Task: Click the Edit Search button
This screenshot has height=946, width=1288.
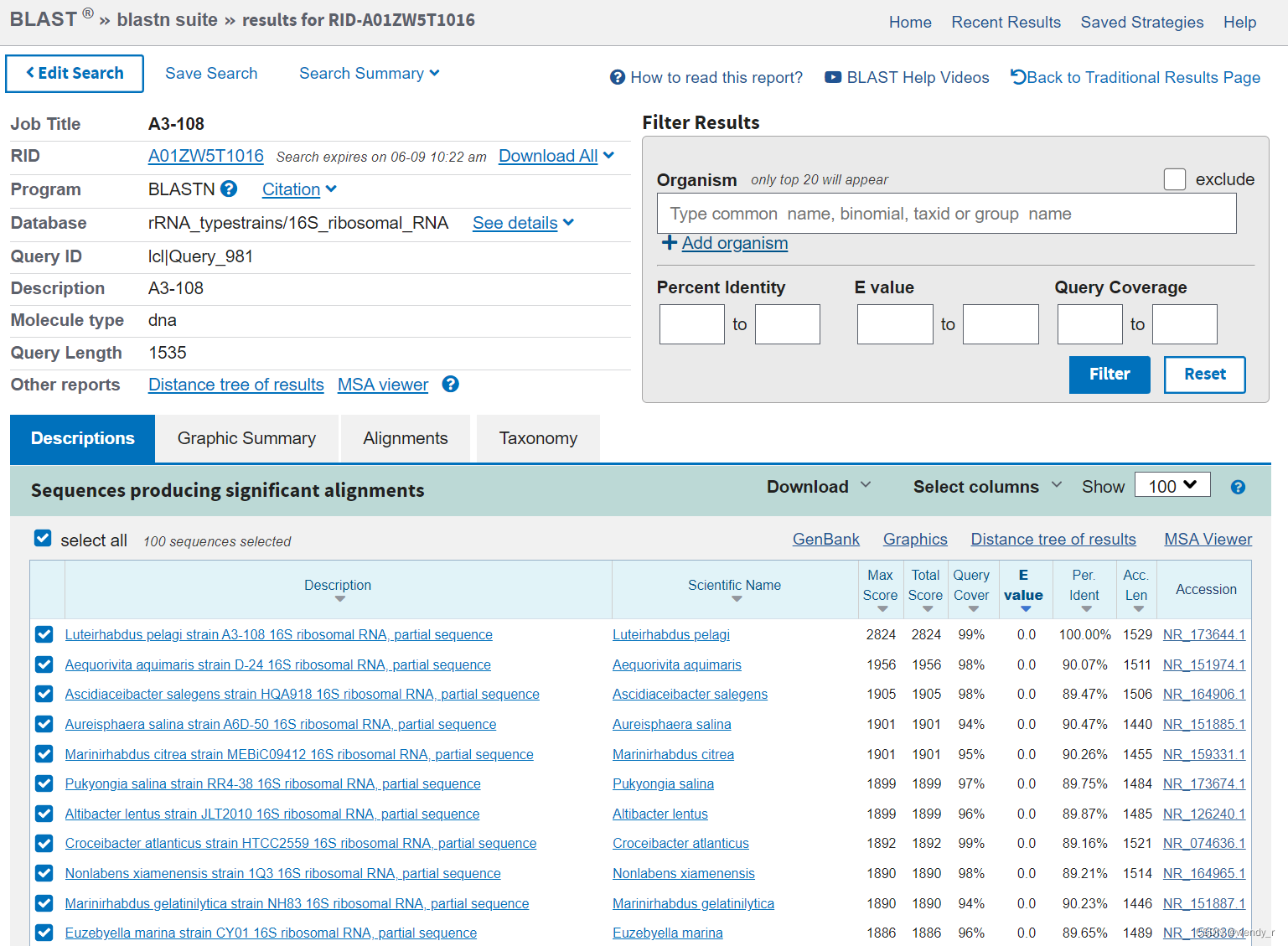Action: (75, 74)
